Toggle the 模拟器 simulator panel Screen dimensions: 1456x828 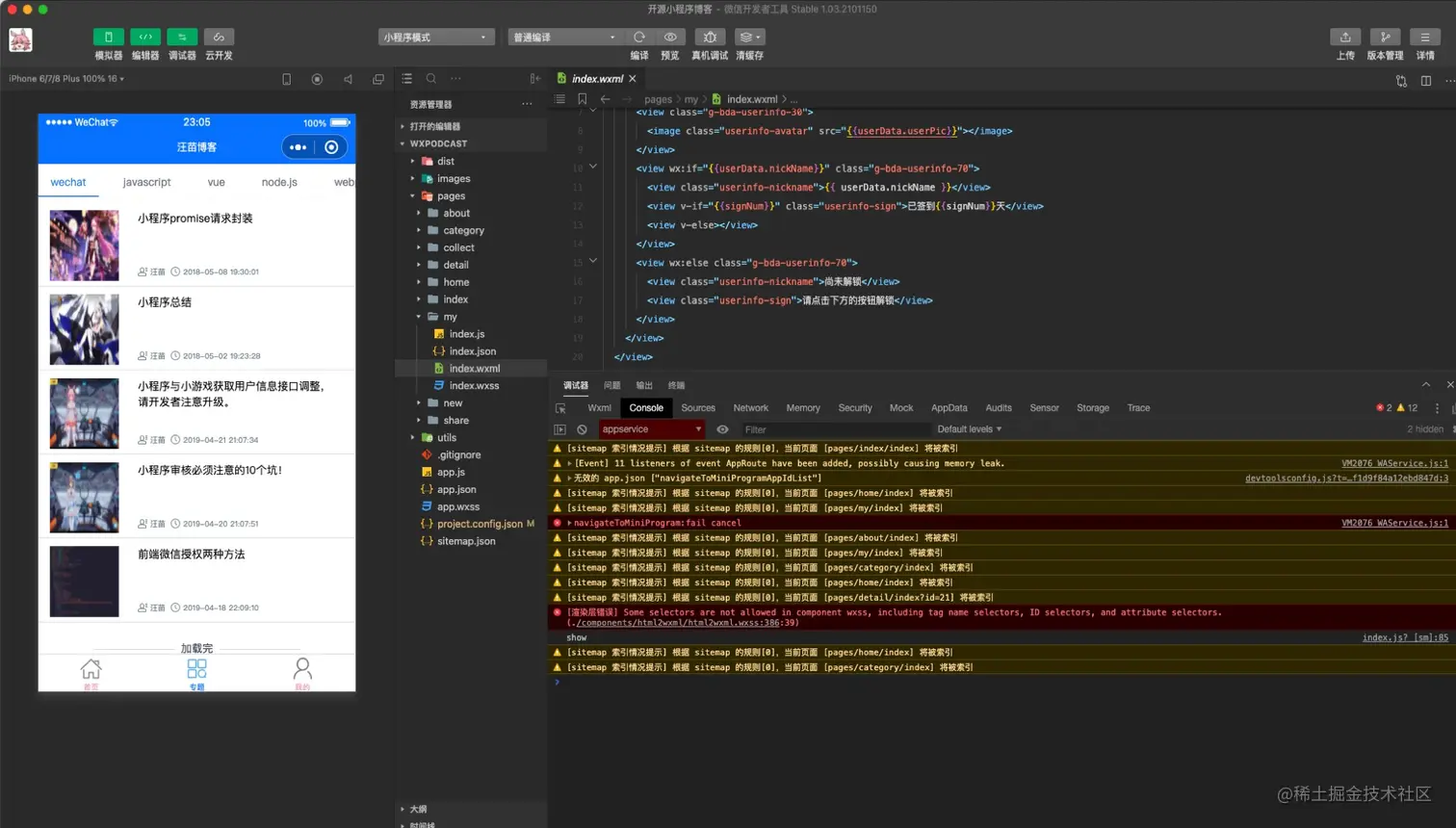(x=108, y=38)
